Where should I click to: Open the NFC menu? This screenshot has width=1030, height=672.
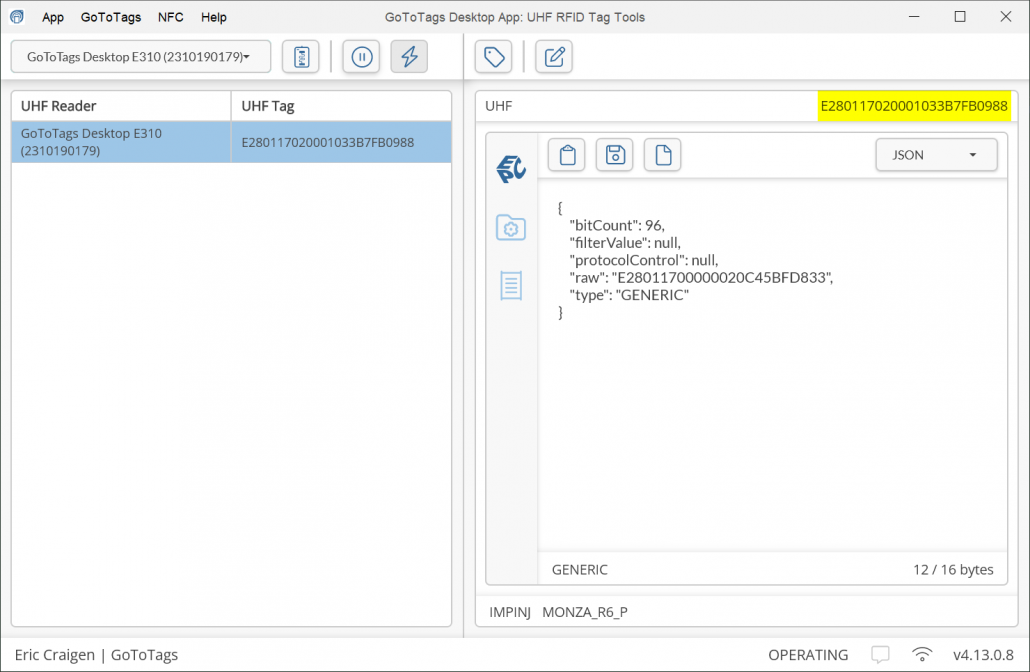[x=171, y=17]
